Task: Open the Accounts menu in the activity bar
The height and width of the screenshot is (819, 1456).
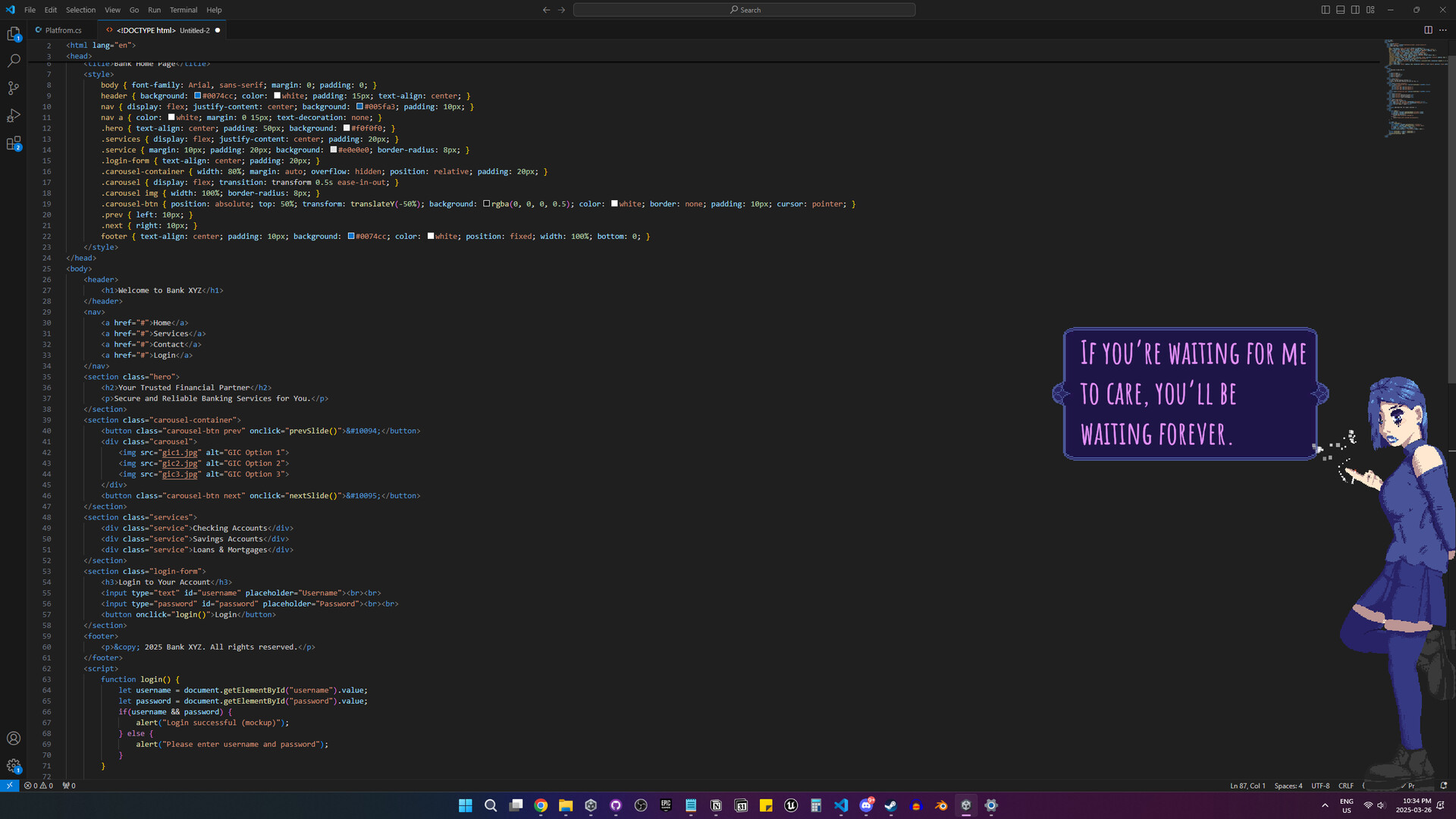Action: click(14, 738)
